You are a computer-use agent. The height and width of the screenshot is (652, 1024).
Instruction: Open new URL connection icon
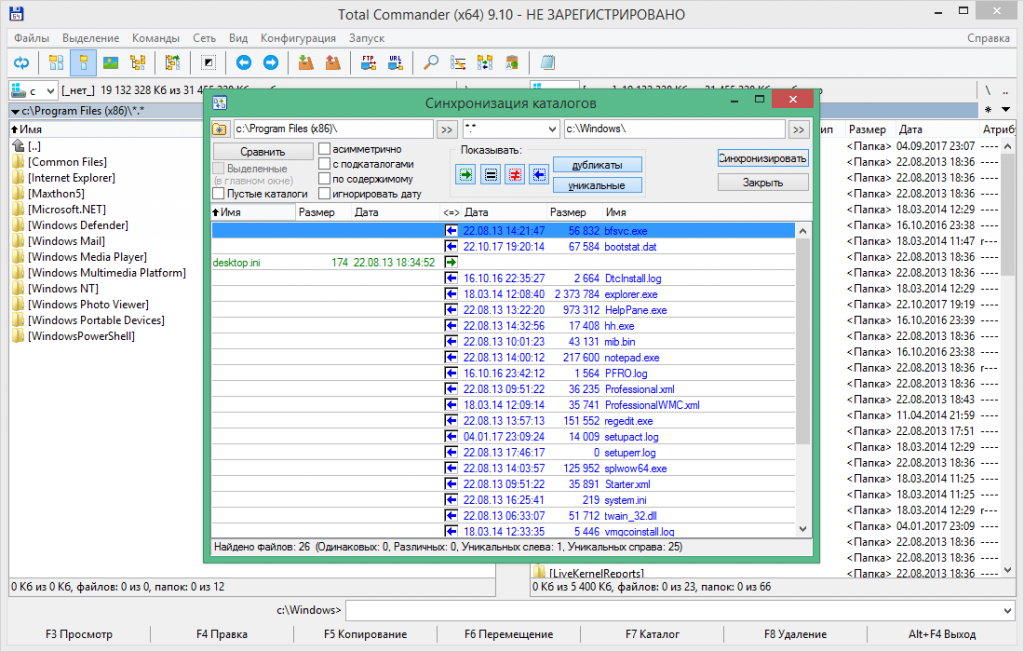click(x=395, y=63)
